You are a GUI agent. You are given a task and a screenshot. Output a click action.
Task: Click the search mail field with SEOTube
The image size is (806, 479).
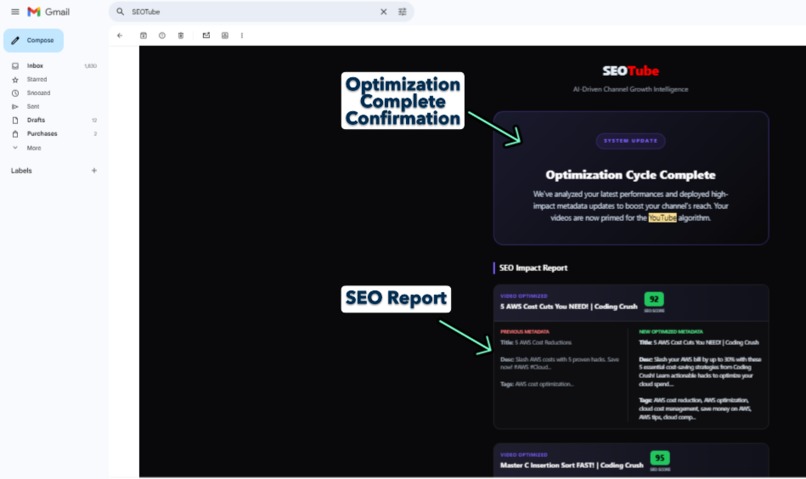tap(261, 12)
